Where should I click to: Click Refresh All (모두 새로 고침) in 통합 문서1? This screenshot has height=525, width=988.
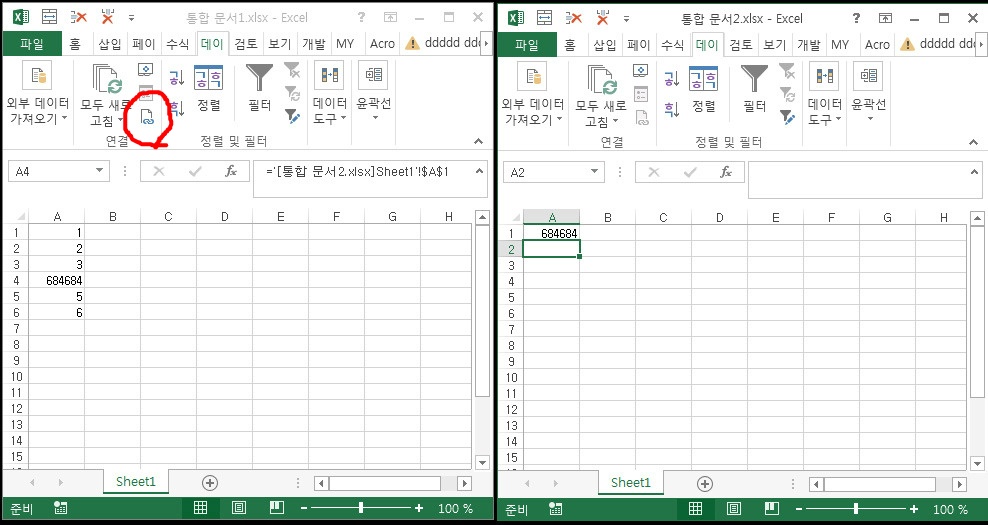click(105, 96)
